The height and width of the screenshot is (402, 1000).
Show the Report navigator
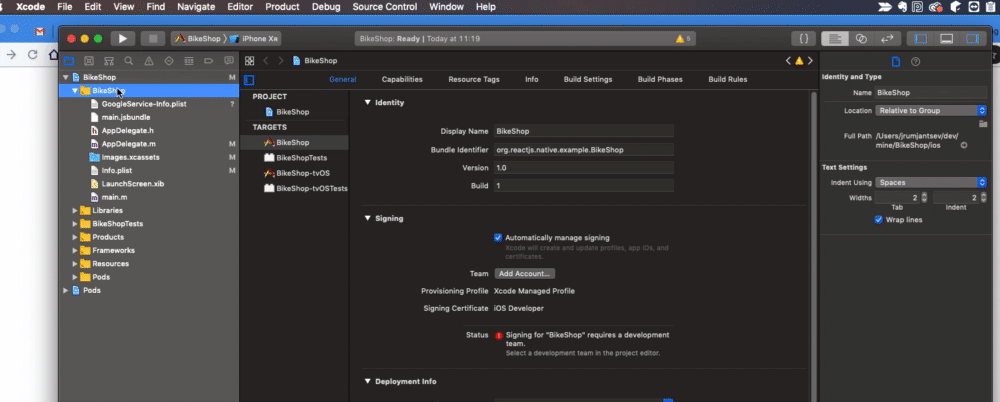click(228, 61)
